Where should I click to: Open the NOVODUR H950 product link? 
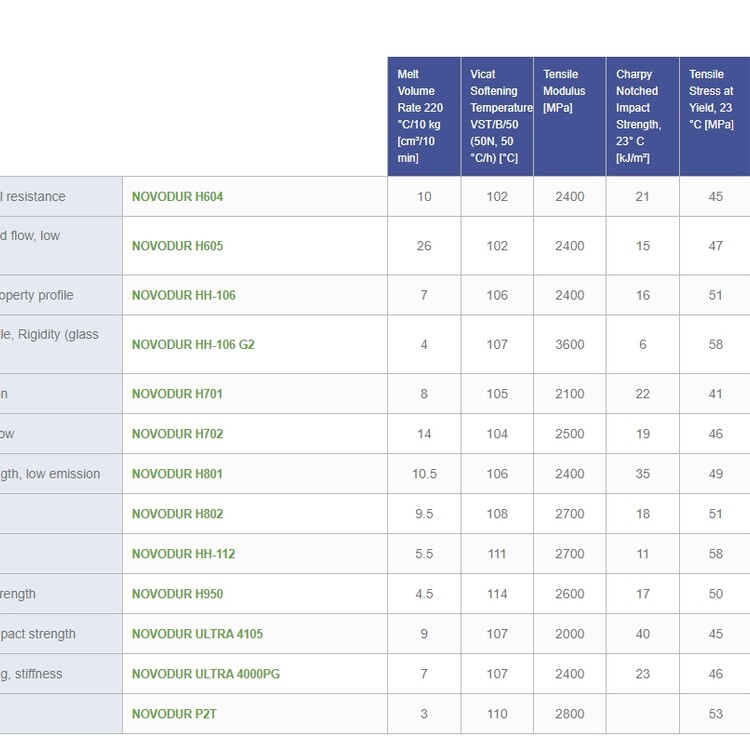click(177, 594)
